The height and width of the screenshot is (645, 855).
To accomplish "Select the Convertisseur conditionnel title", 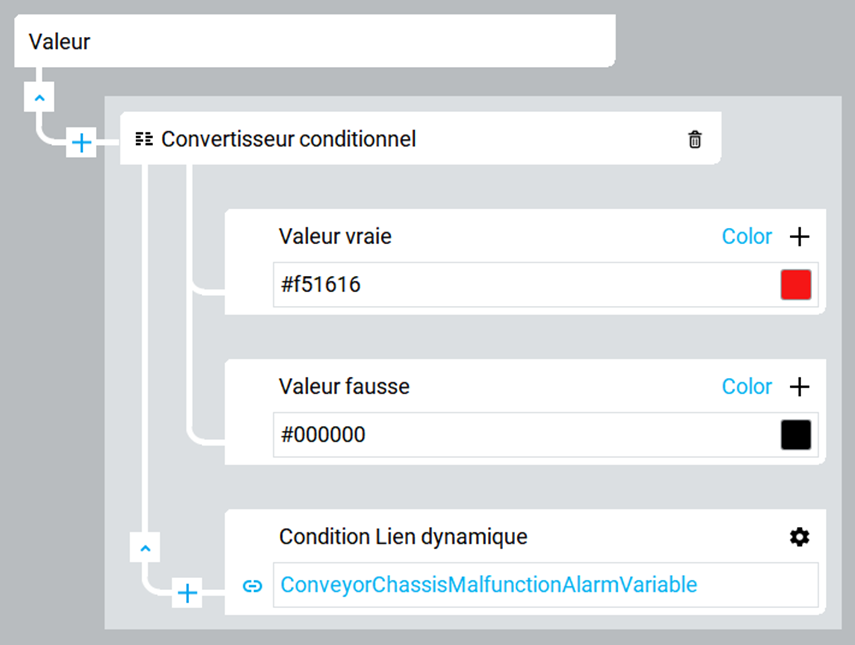I will (288, 139).
